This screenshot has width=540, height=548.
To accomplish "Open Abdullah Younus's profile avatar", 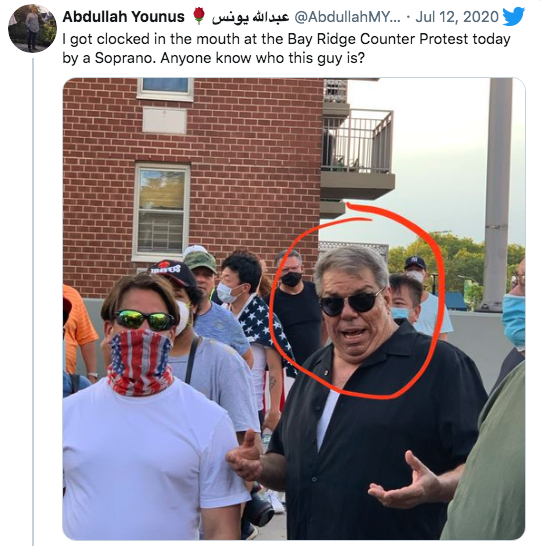I will click(x=32, y=28).
